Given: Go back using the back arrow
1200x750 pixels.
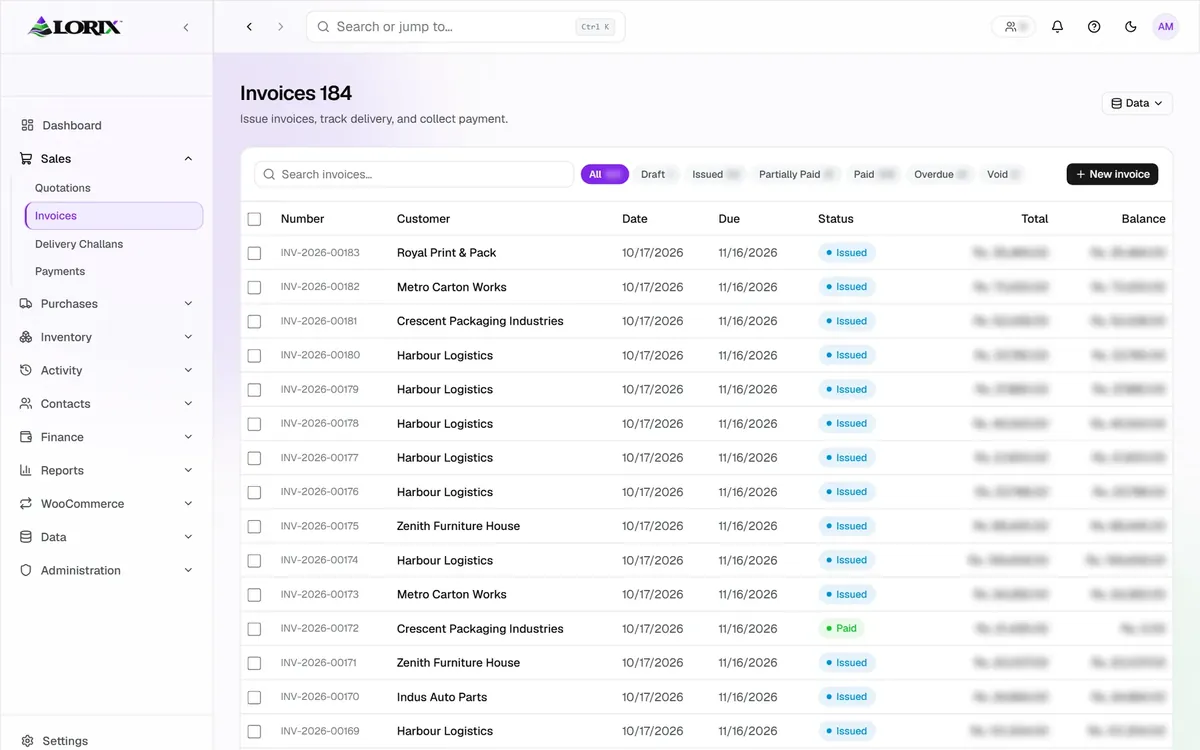Looking at the screenshot, I should click(250, 27).
